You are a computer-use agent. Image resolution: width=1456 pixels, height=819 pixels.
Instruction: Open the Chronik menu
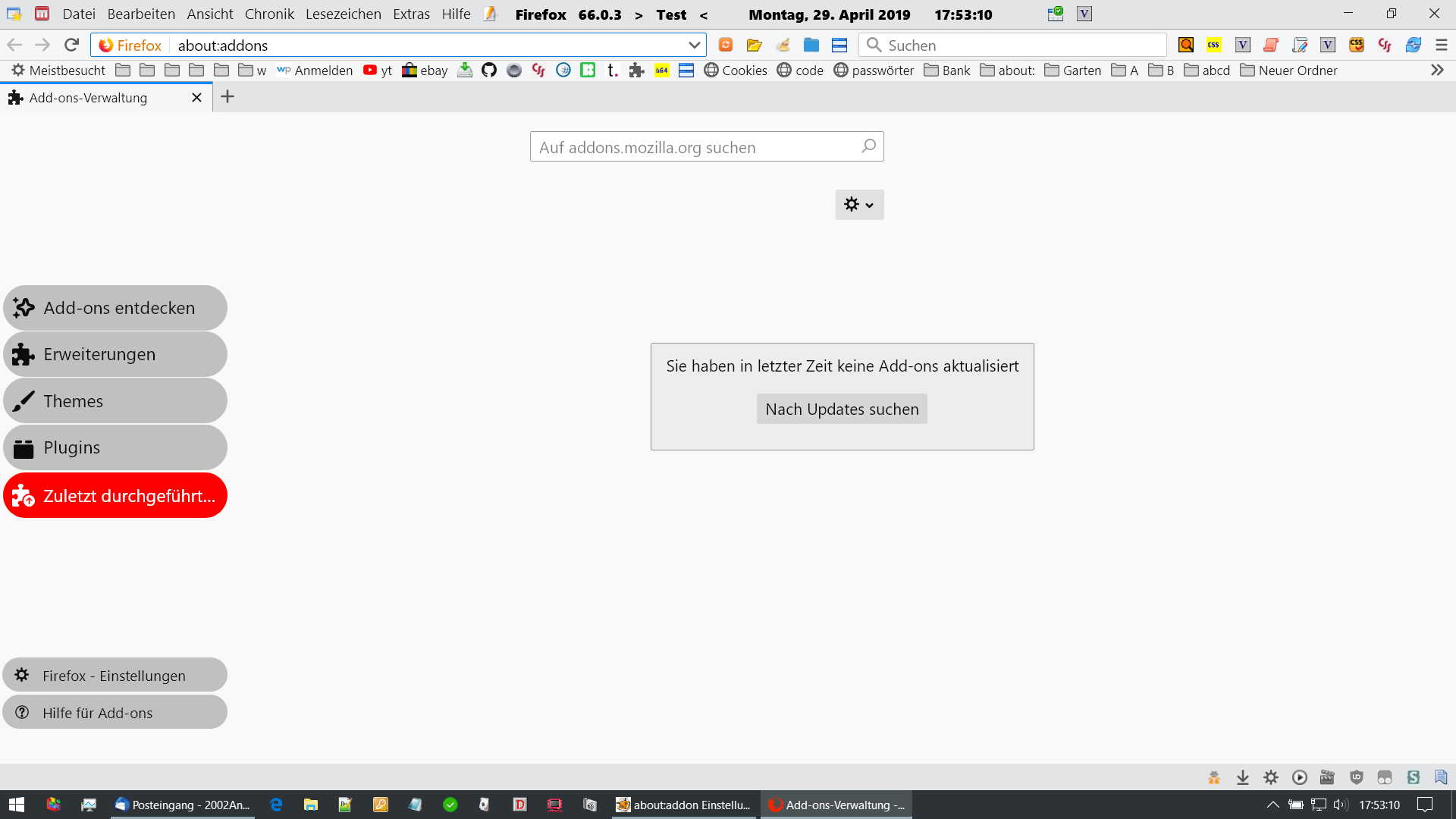pyautogui.click(x=269, y=14)
